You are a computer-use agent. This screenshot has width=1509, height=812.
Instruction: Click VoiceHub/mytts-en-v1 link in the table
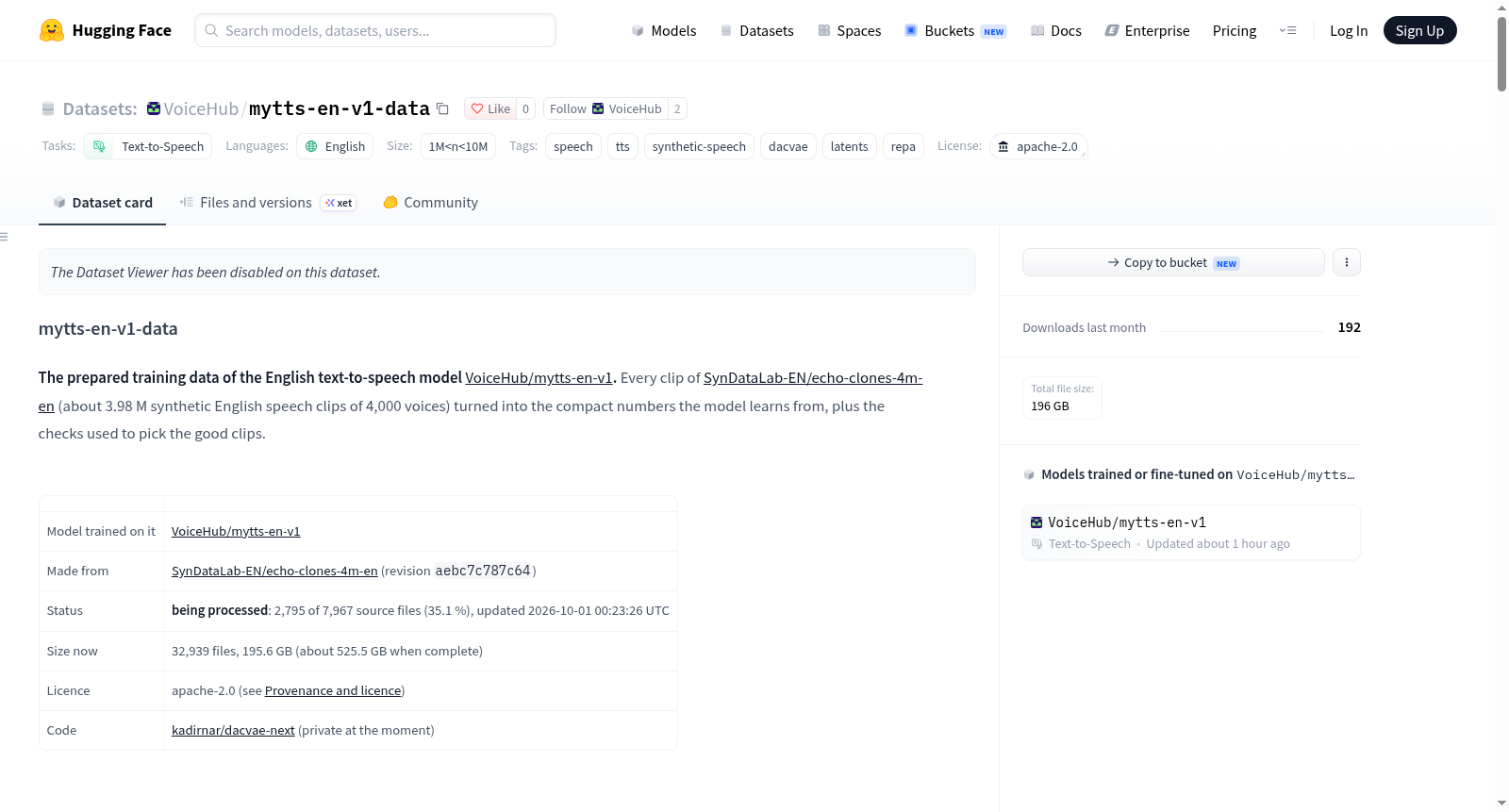236,531
